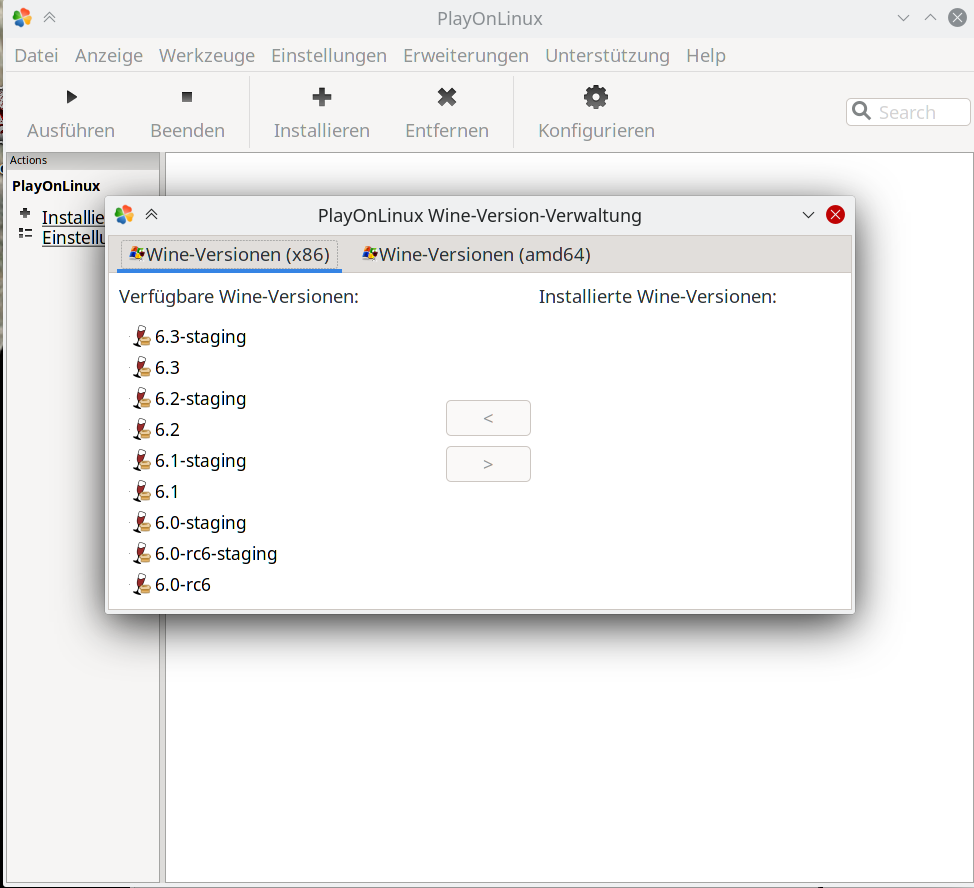The width and height of the screenshot is (974, 888).
Task: Open the Help menu
Action: coord(706,56)
